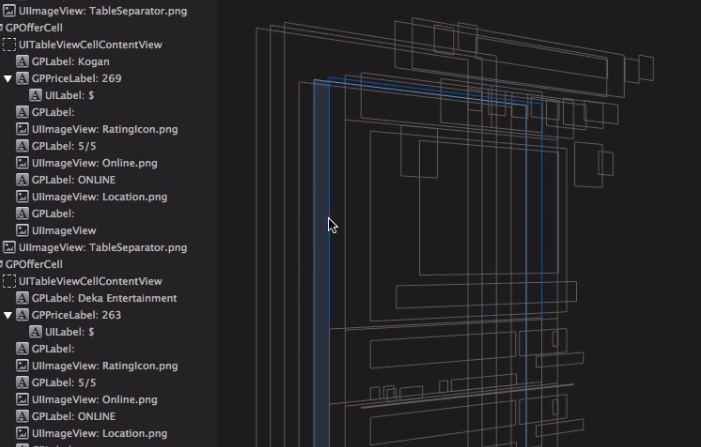This screenshot has height=447, width=701.
Task: Click the image icon beside first RatingIcon.png
Action: (x=22, y=129)
